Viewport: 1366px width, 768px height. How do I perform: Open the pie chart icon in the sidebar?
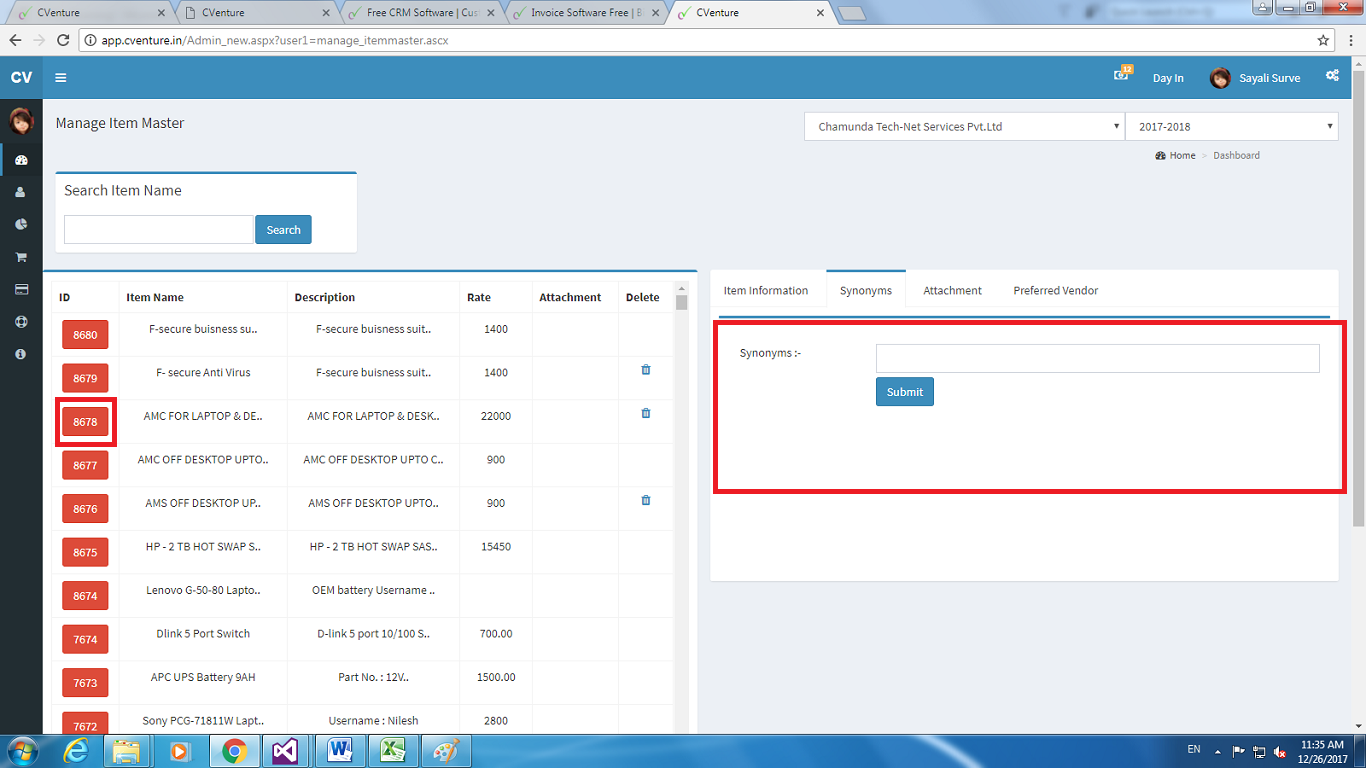[21, 224]
